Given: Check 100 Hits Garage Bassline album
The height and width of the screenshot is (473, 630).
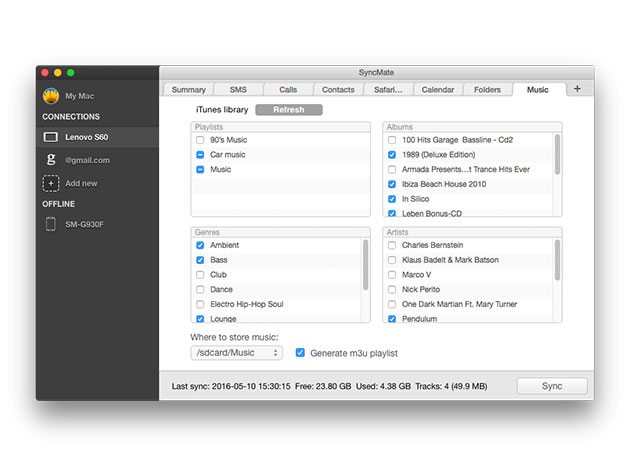Looking at the screenshot, I should click(392, 140).
